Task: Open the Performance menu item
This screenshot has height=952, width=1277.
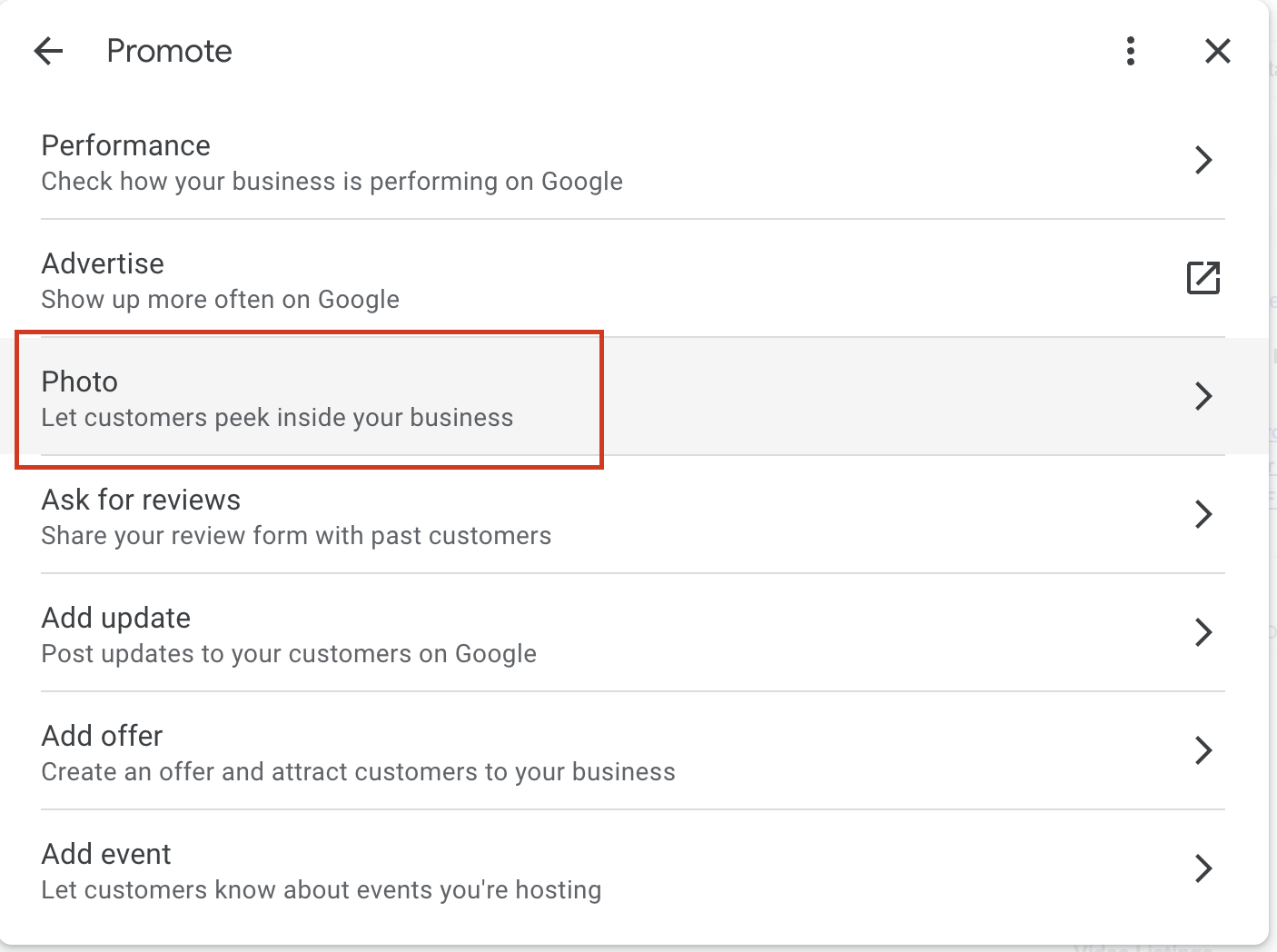Action: coord(633,161)
